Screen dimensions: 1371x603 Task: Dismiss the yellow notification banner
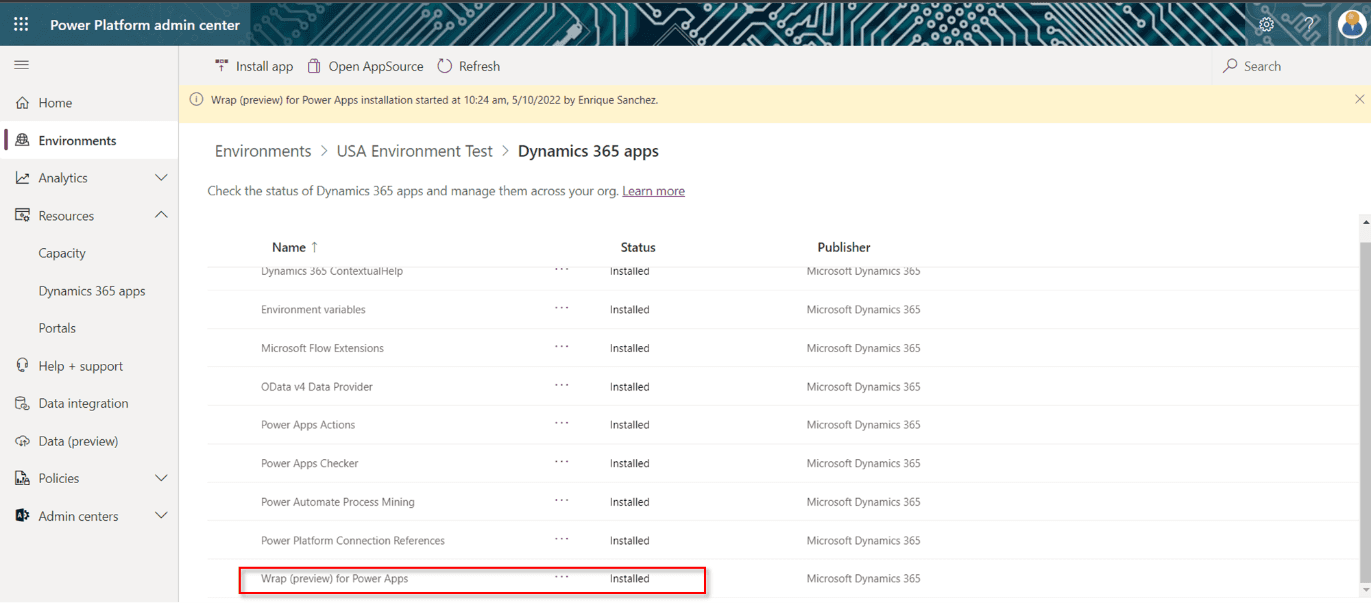[1359, 99]
